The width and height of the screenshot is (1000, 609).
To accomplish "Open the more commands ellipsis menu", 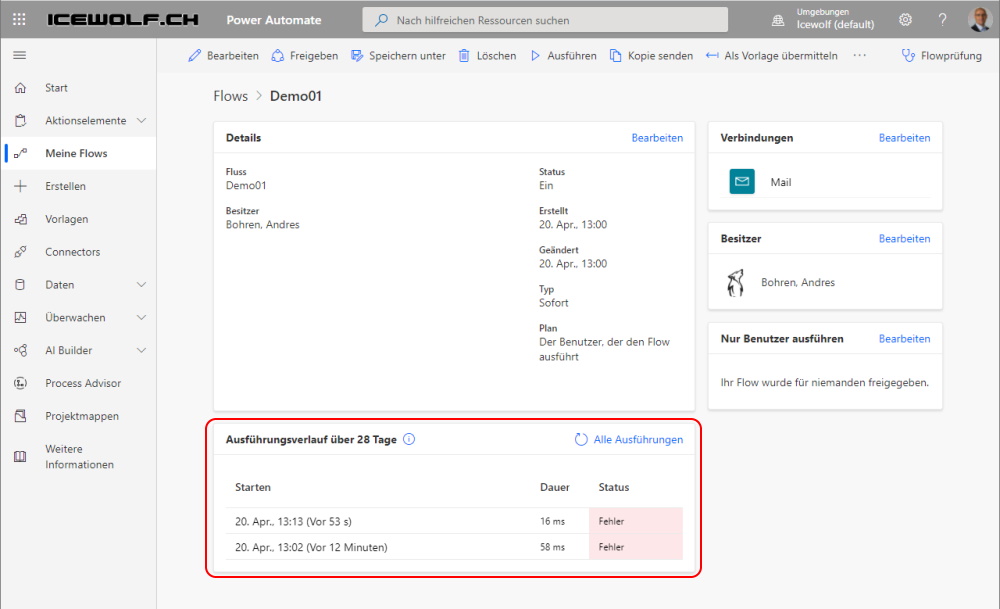I will [x=860, y=55].
